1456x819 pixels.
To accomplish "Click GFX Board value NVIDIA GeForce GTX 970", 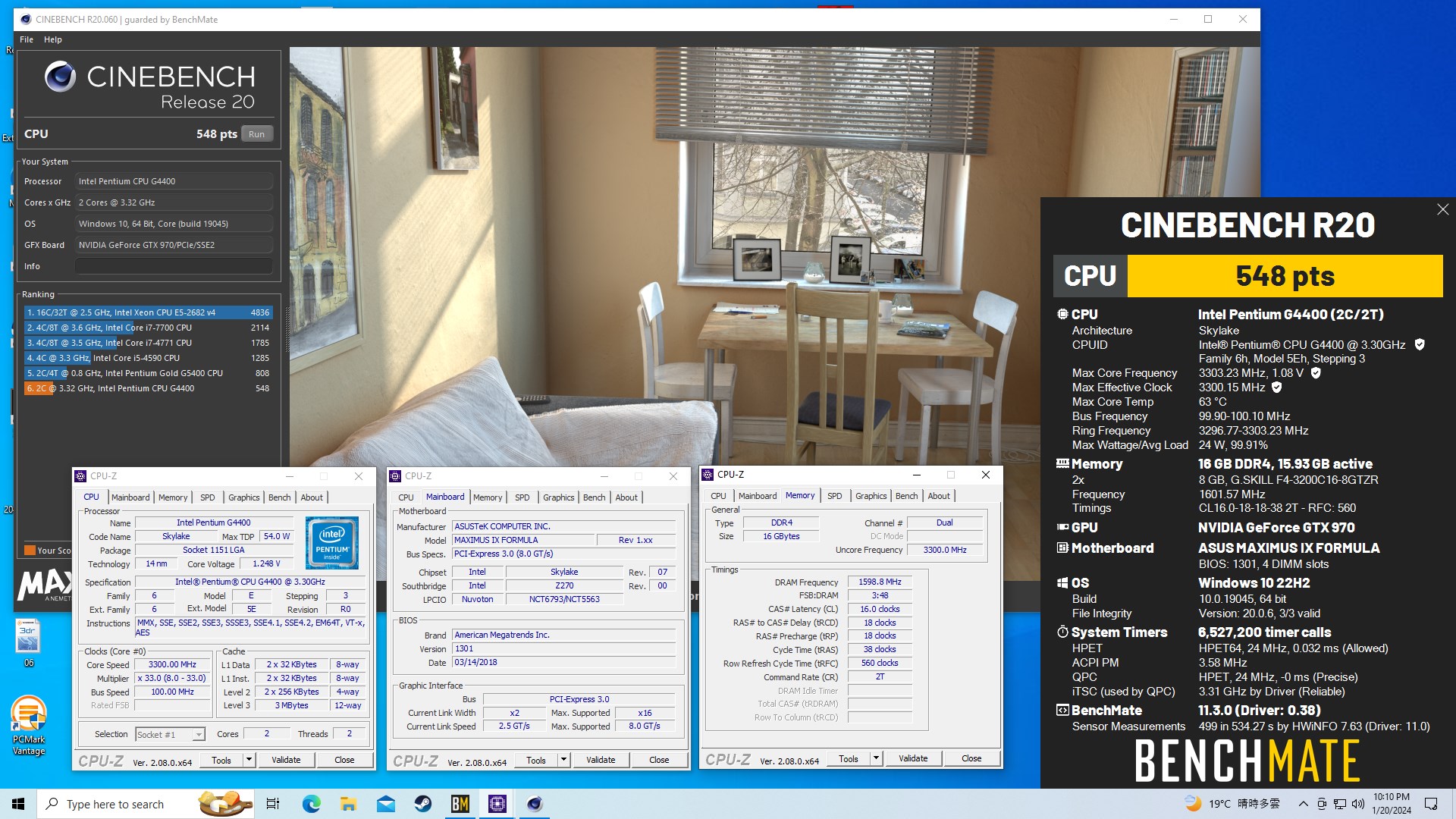I will click(x=174, y=245).
